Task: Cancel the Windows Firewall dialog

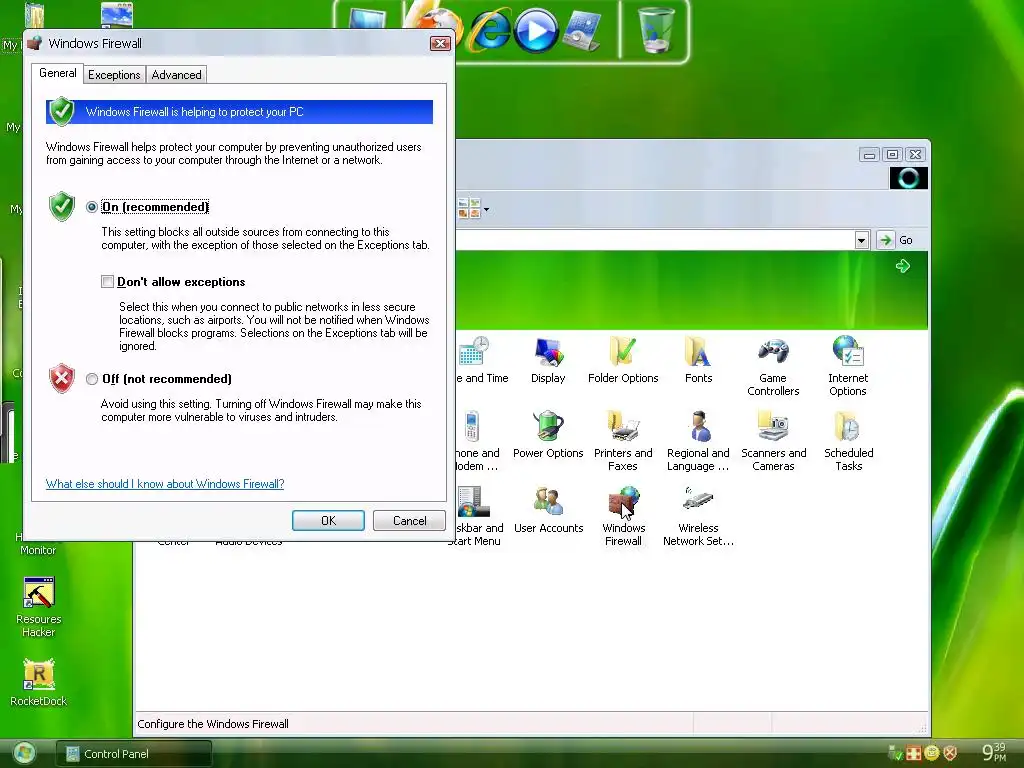Action: pyautogui.click(x=409, y=520)
